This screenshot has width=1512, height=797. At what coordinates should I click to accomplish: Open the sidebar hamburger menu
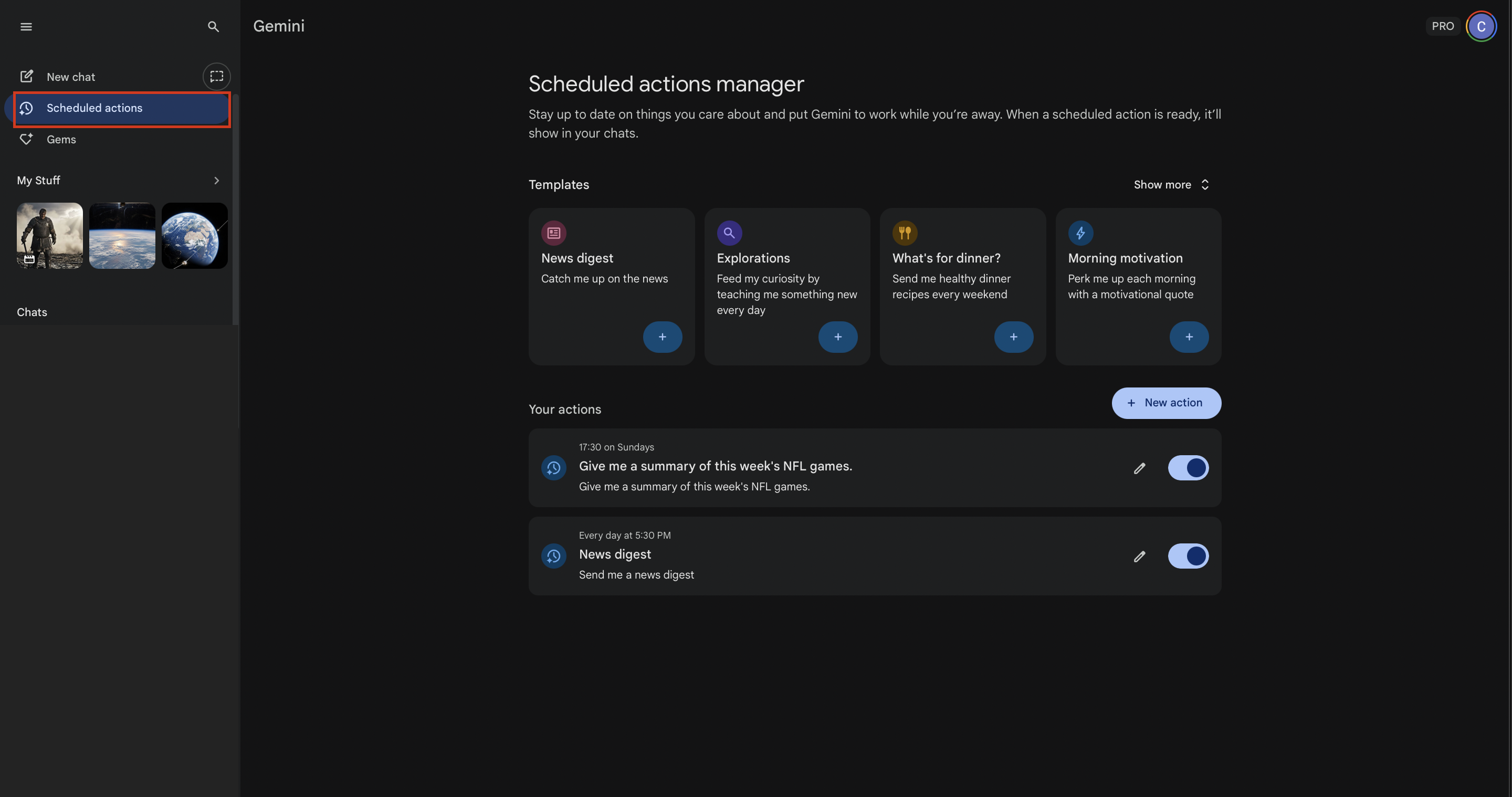point(26,26)
